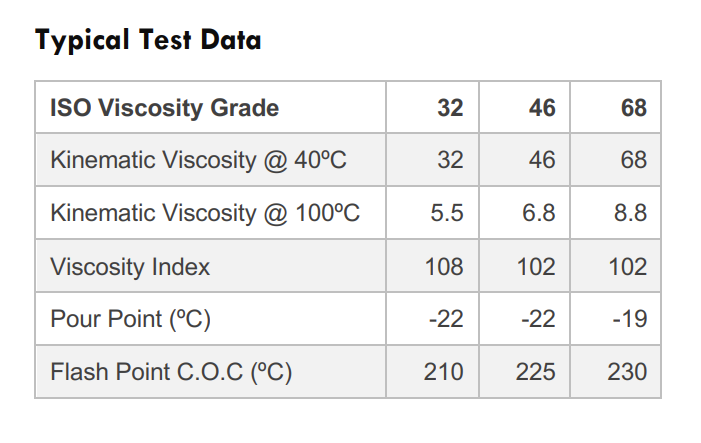Click the flash point value 210
The width and height of the screenshot is (701, 443).
(x=444, y=372)
